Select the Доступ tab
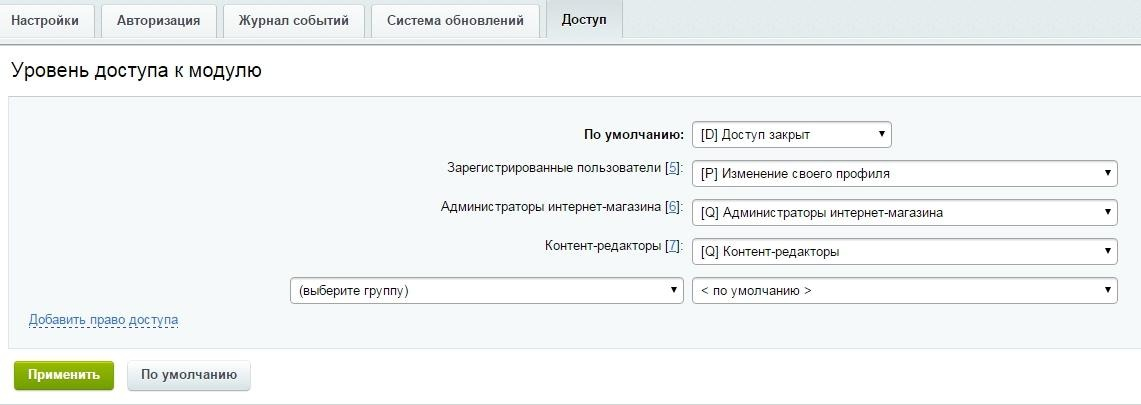 tap(584, 20)
